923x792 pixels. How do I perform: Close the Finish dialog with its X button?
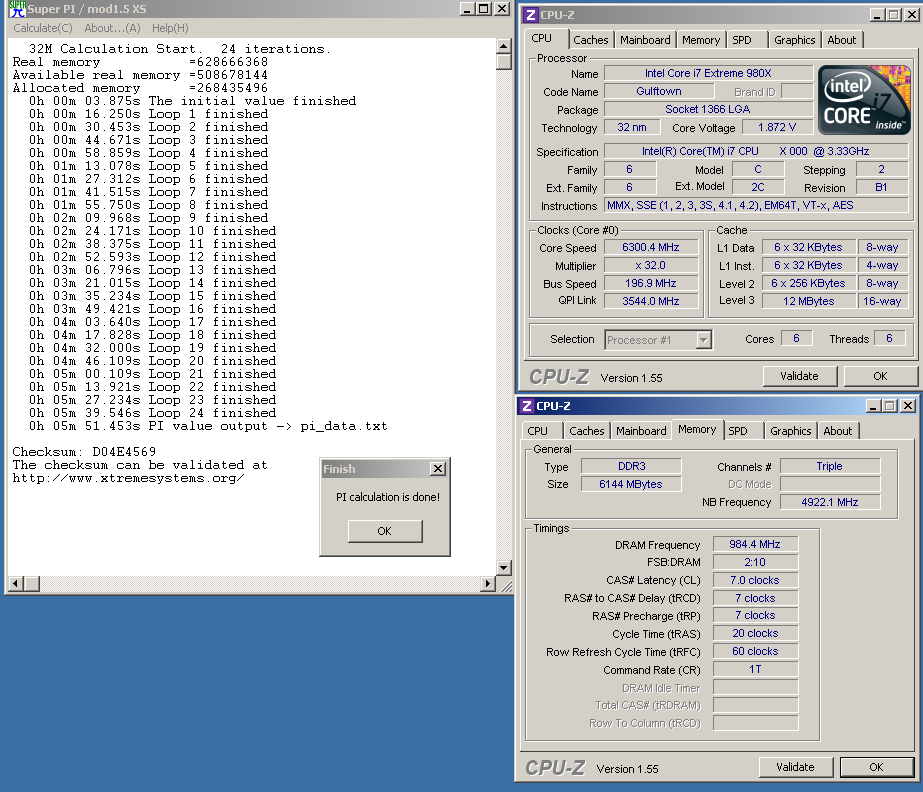pos(437,469)
